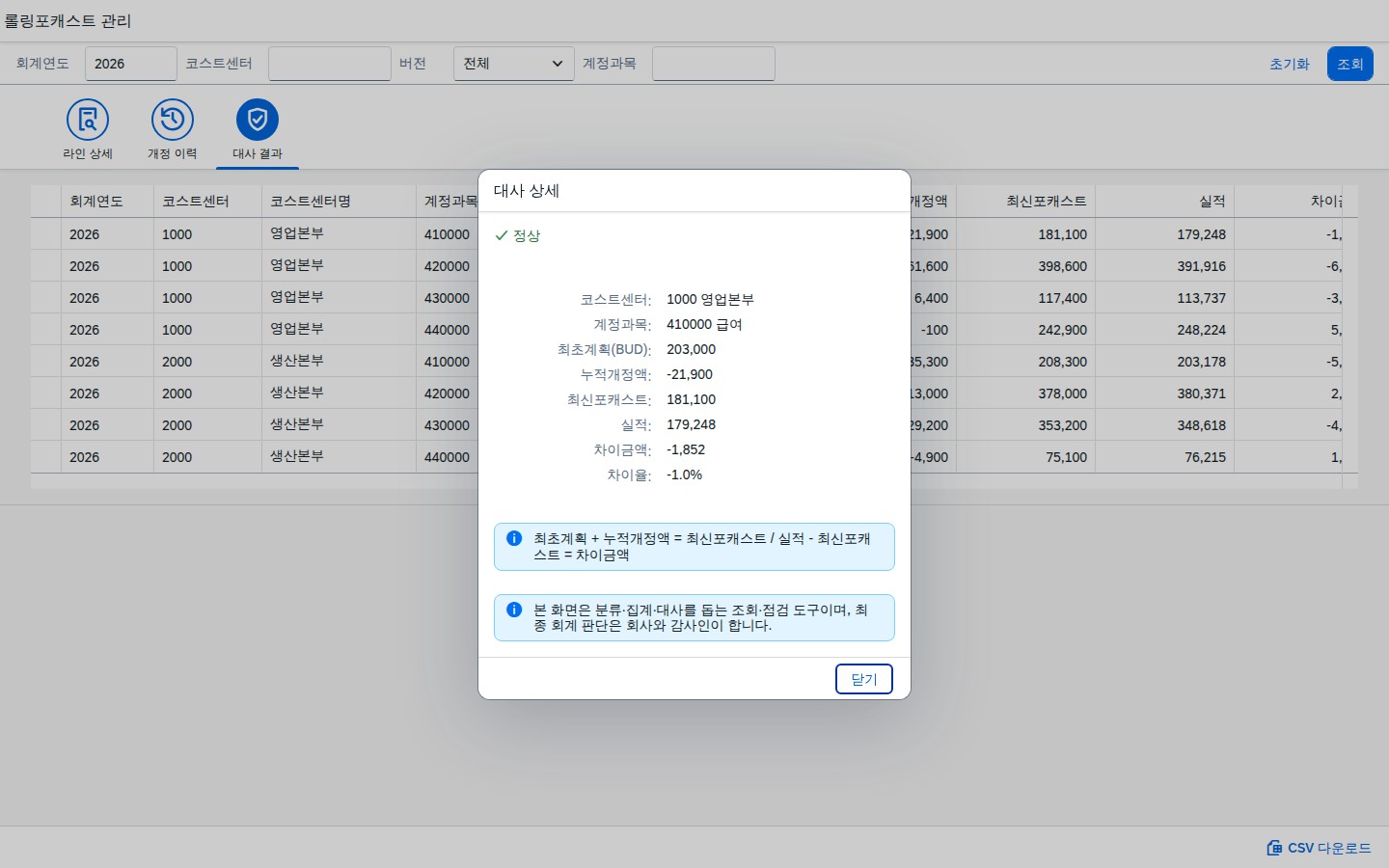This screenshot has height=868, width=1389.
Task: Click the green check status icon
Action: (x=501, y=235)
